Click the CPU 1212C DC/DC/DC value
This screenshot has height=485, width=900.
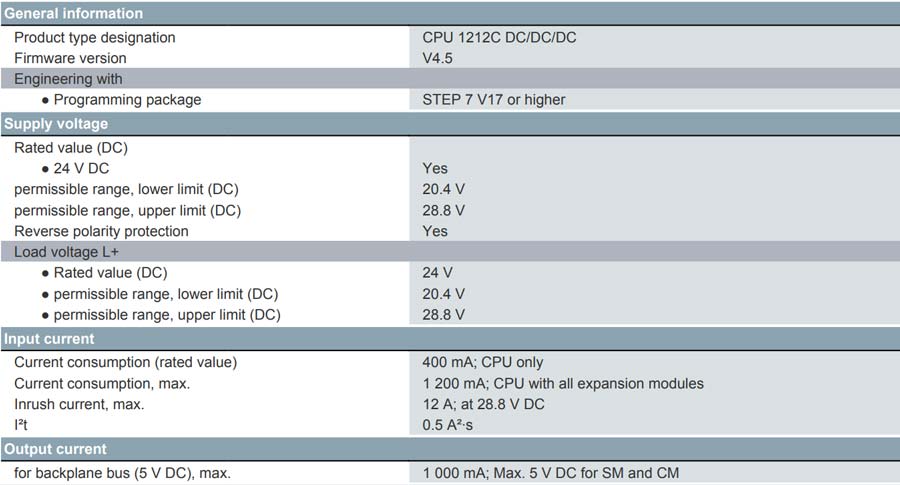(499, 37)
